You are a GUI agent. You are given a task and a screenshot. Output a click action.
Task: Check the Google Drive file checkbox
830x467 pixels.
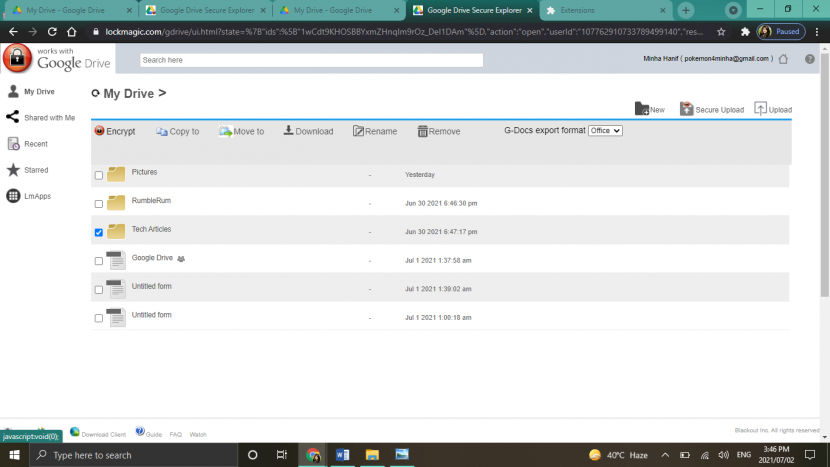[x=98, y=261]
